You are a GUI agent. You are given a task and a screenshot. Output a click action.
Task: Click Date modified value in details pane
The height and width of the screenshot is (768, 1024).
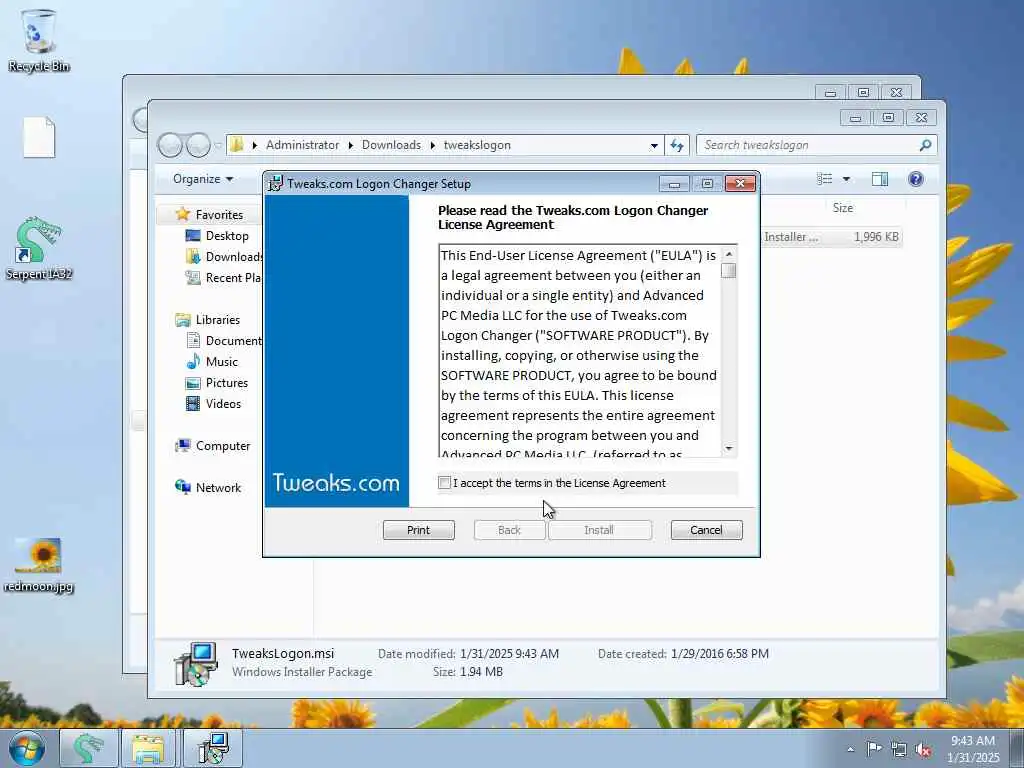click(x=509, y=653)
